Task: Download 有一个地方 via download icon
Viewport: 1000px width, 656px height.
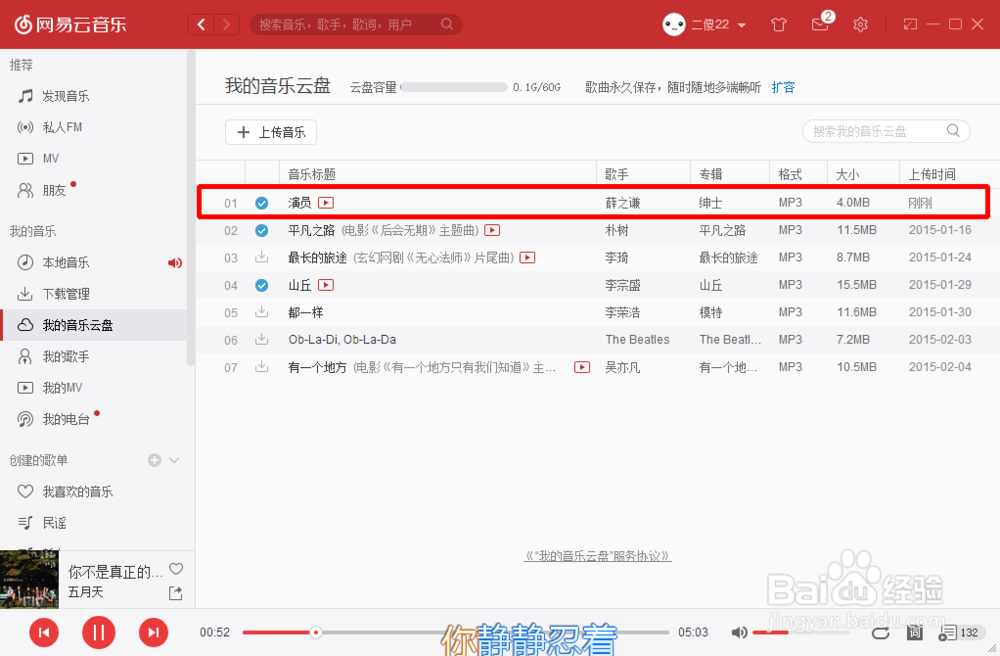Action: (x=261, y=367)
